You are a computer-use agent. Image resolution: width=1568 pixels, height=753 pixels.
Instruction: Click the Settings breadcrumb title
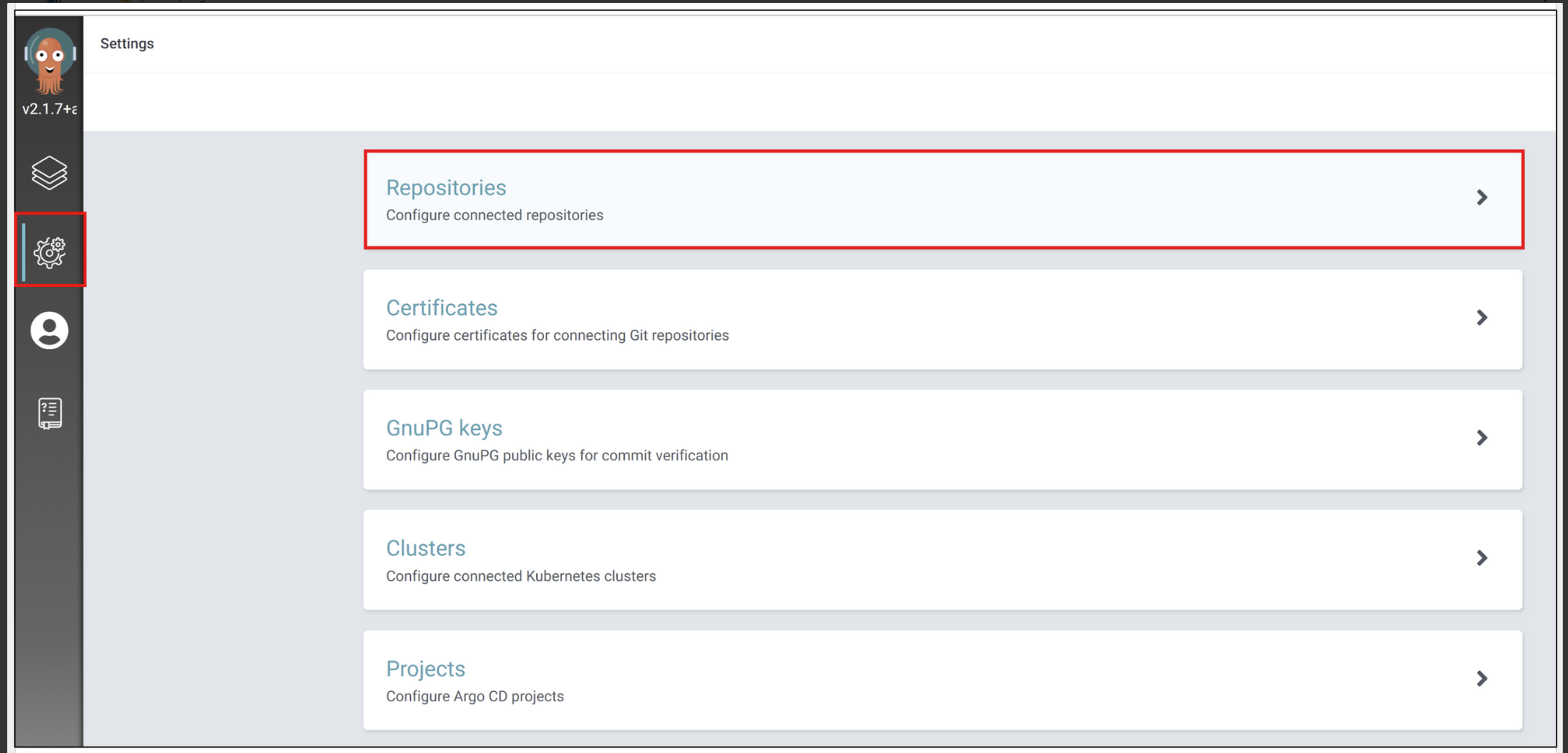coord(126,44)
